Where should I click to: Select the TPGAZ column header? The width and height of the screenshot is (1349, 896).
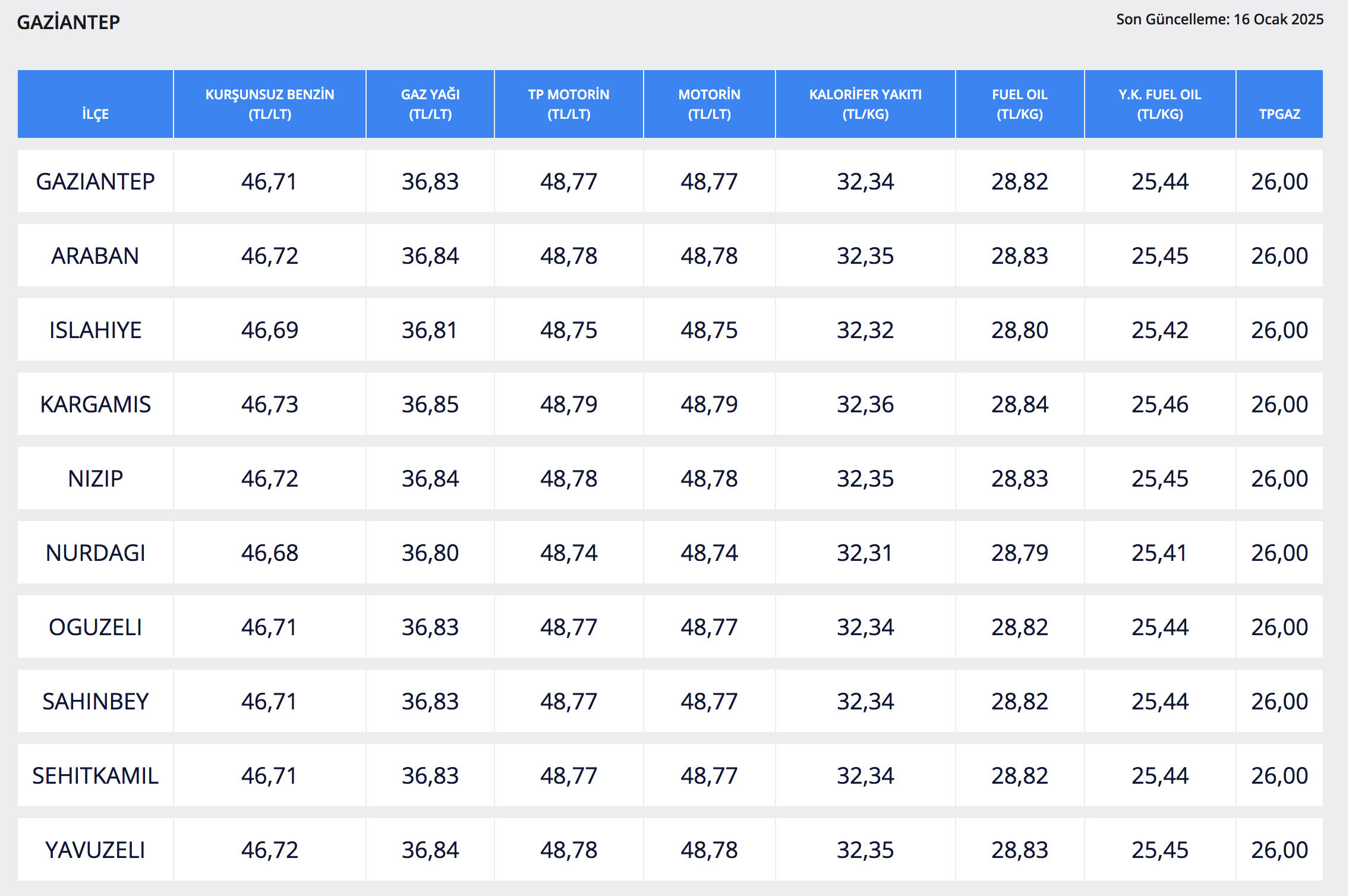click(x=1279, y=113)
